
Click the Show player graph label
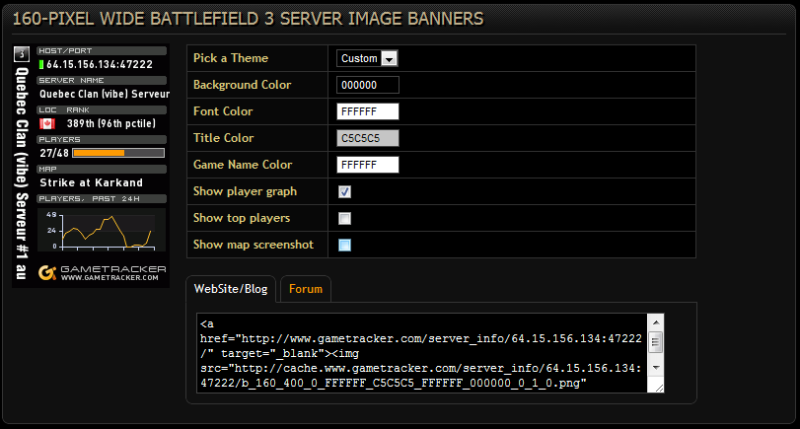[x=245, y=191]
